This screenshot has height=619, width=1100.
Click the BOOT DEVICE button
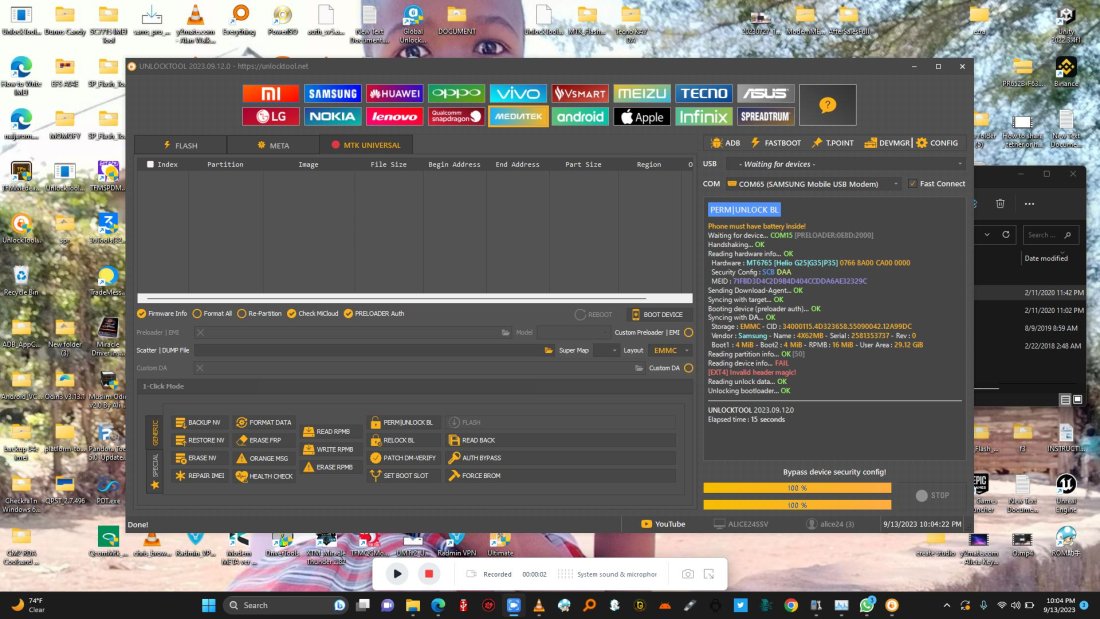click(657, 314)
